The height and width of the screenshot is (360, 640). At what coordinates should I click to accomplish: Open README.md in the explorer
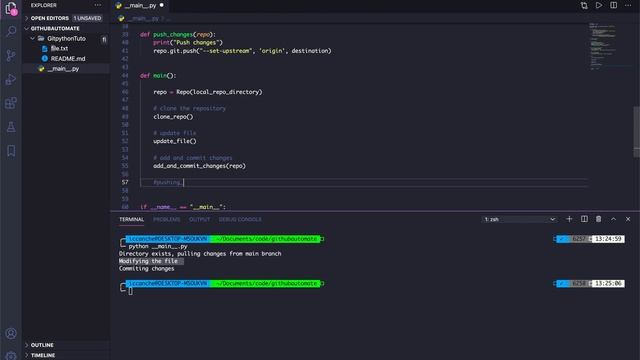click(x=68, y=58)
